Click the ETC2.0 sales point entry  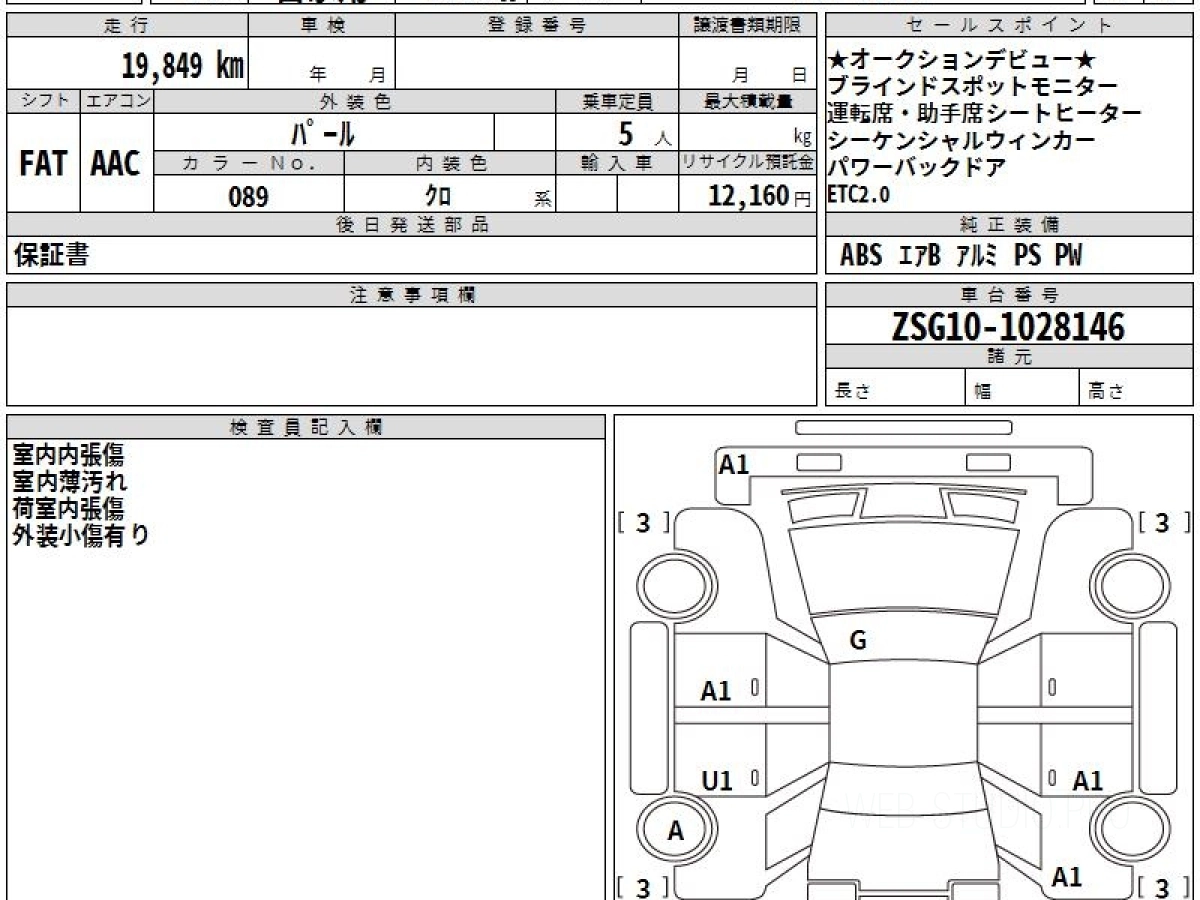click(x=859, y=196)
